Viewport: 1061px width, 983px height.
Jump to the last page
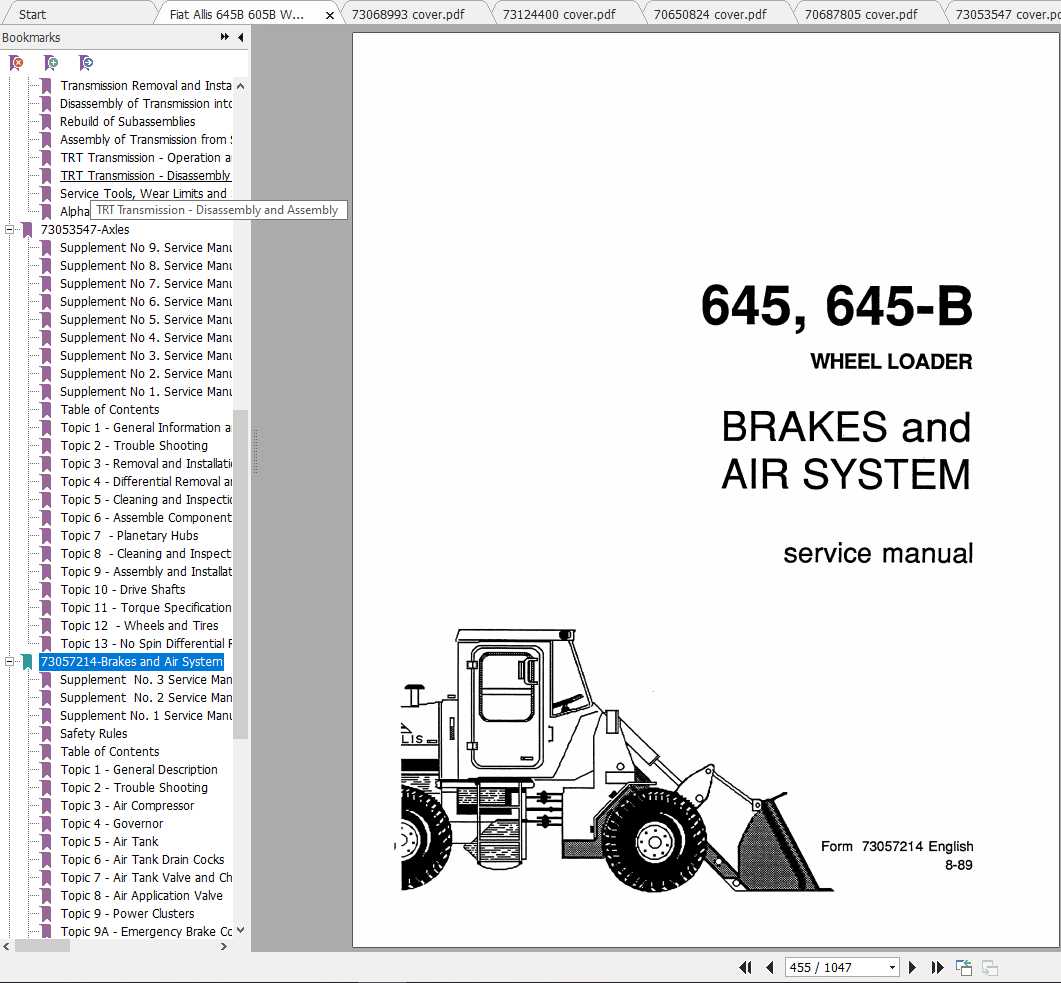pyautogui.click(x=937, y=967)
